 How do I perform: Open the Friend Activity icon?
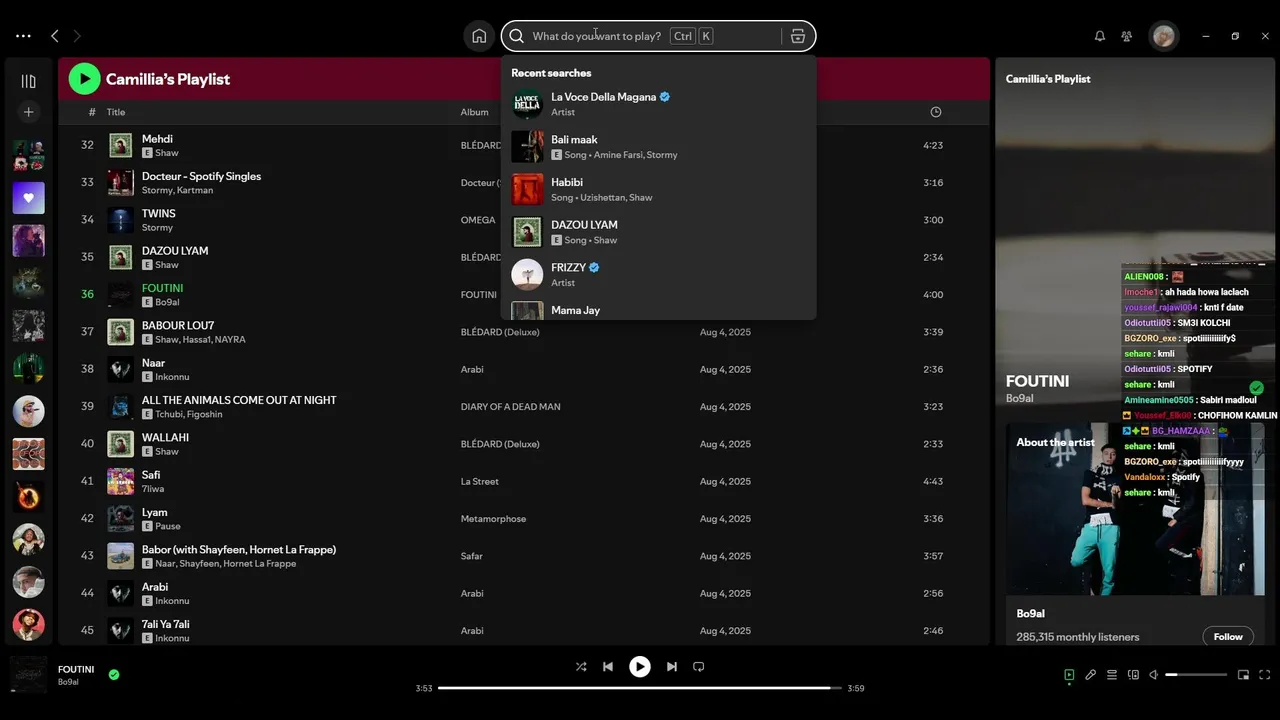(x=1127, y=36)
